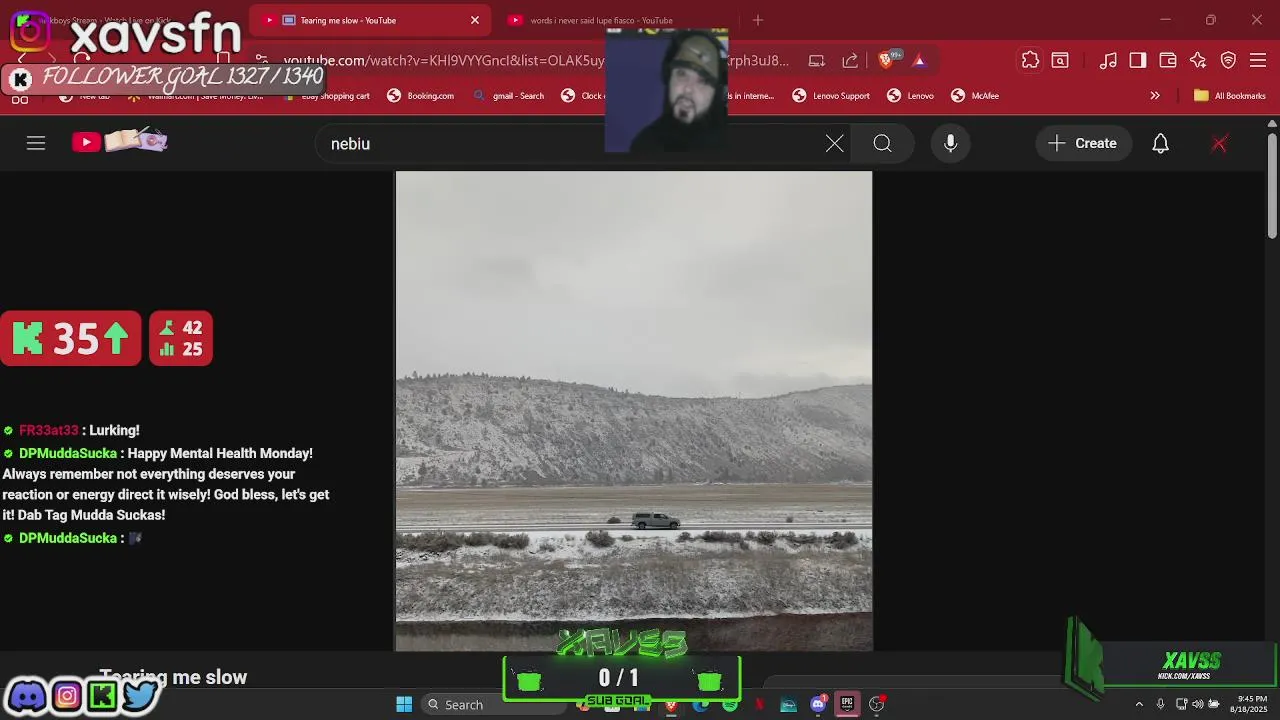Viewport: 1280px width, 720px height.
Task: Open the Leo AI sparkle icon
Action: coord(1198,60)
